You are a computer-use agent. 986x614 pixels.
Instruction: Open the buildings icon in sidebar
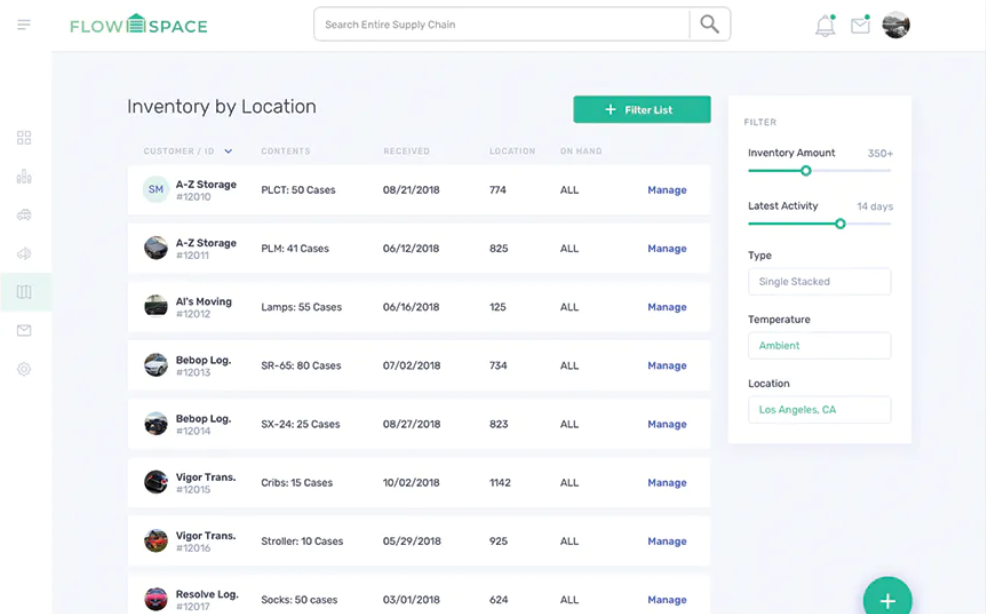click(24, 177)
